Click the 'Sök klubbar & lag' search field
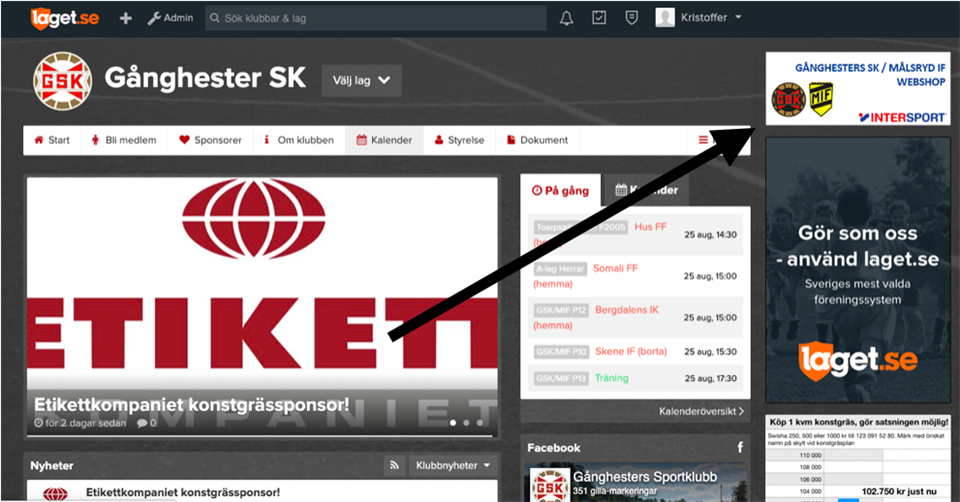Image resolution: width=960 pixels, height=502 pixels. 375,18
